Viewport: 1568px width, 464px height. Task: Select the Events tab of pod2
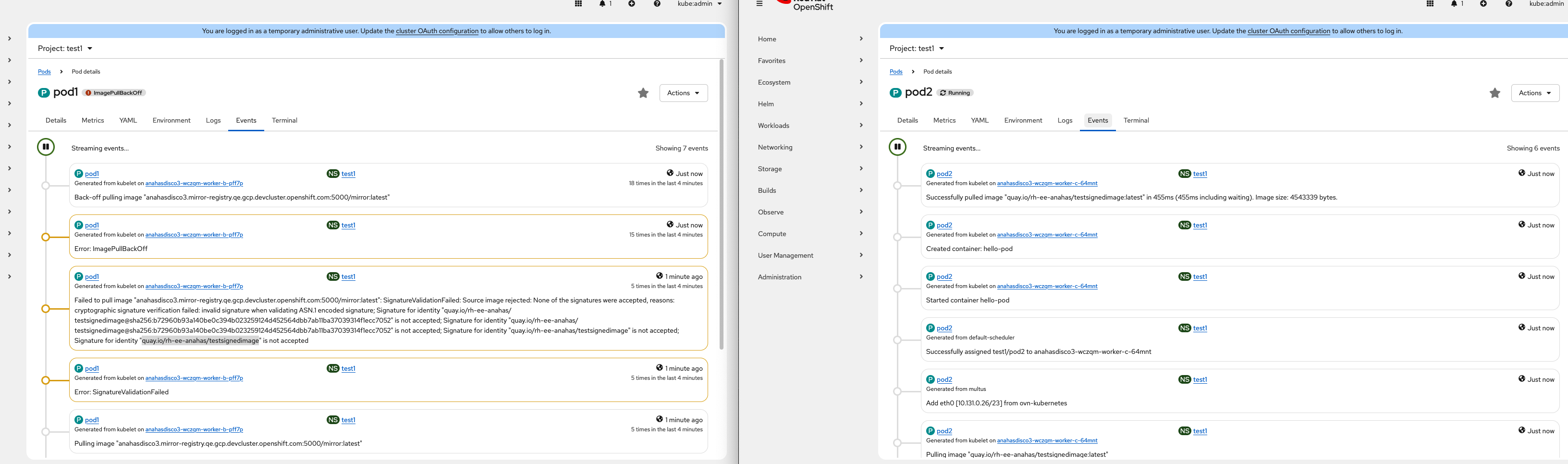click(x=1098, y=121)
